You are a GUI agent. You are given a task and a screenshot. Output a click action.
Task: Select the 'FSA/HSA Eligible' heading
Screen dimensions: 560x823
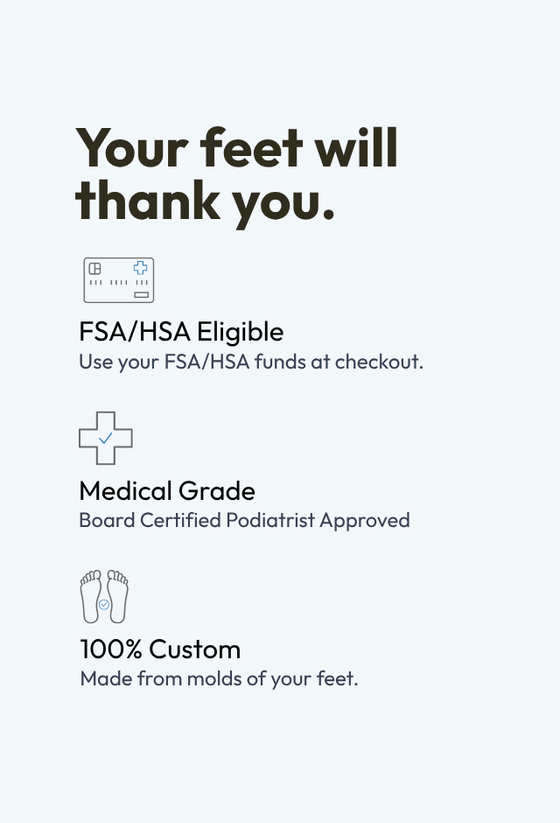click(181, 332)
